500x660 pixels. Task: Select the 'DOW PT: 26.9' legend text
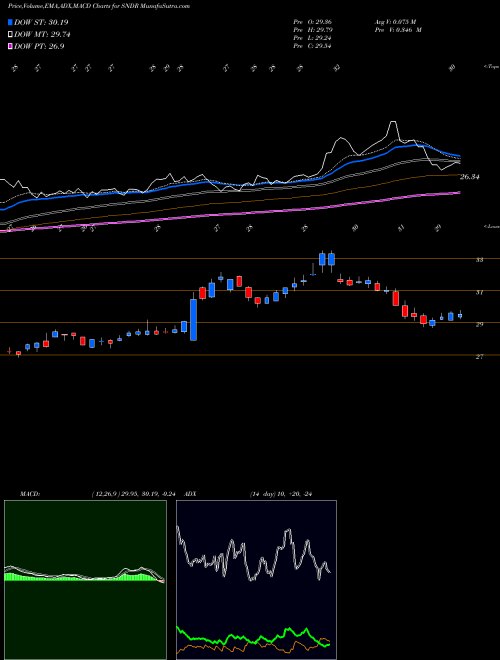[x=39, y=46]
